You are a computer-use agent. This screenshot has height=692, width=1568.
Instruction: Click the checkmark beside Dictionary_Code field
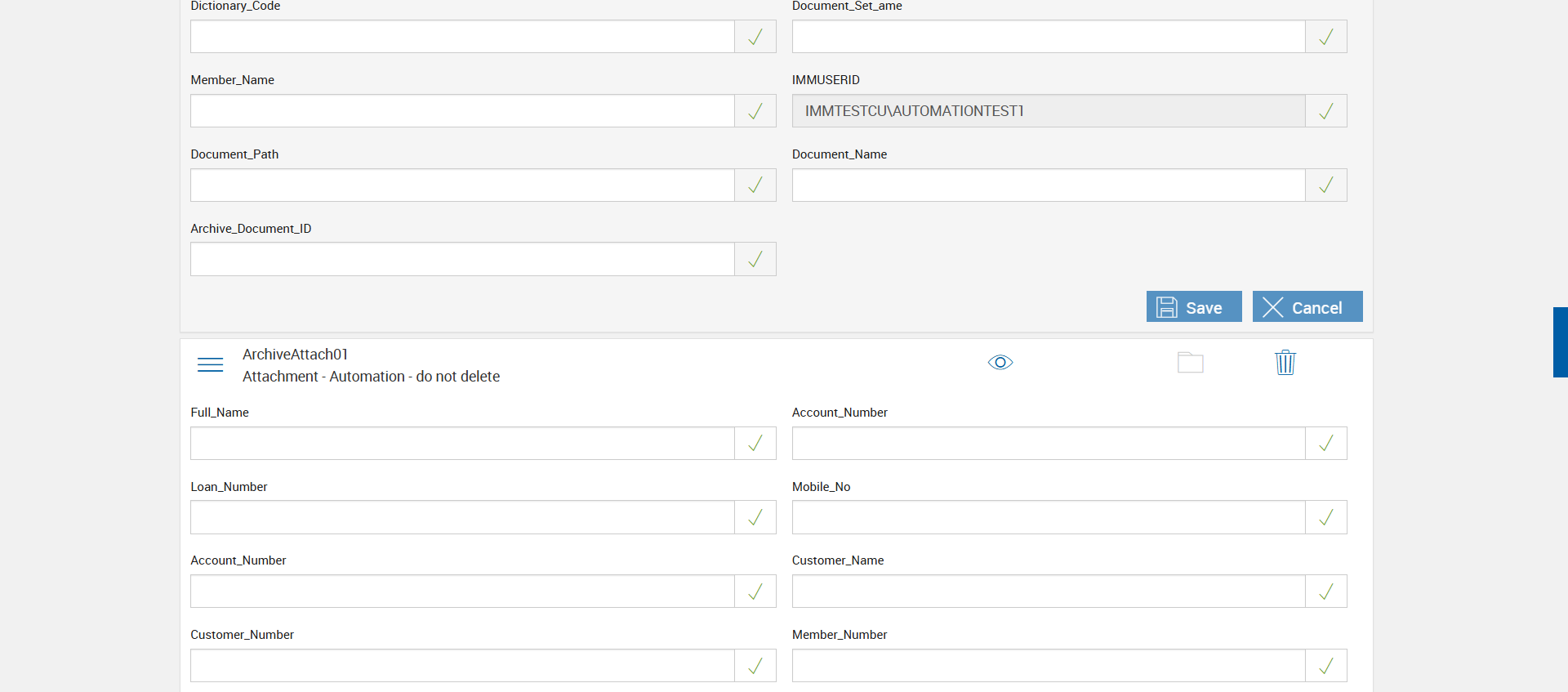pyautogui.click(x=755, y=37)
